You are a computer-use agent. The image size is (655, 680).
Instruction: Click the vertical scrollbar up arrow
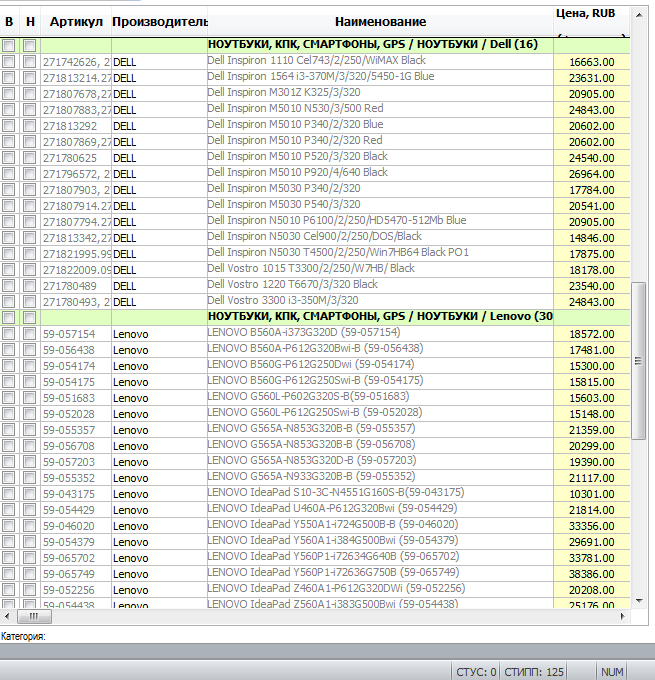pyautogui.click(x=639, y=15)
